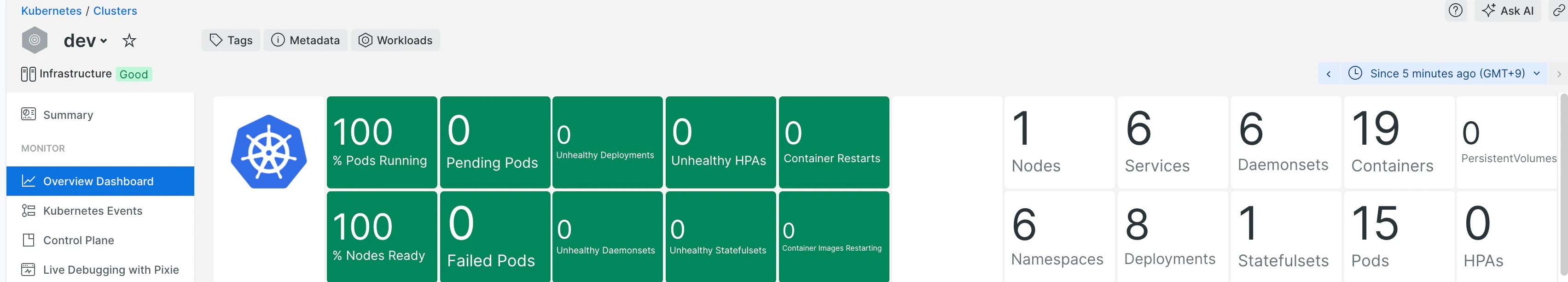Click the 0 HPAs count tile
1568x282 pixels.
(x=1507, y=237)
